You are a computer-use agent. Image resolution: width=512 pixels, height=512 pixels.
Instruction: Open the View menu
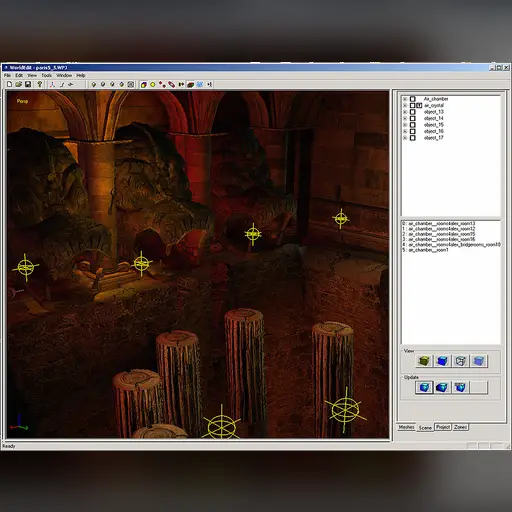click(x=32, y=75)
